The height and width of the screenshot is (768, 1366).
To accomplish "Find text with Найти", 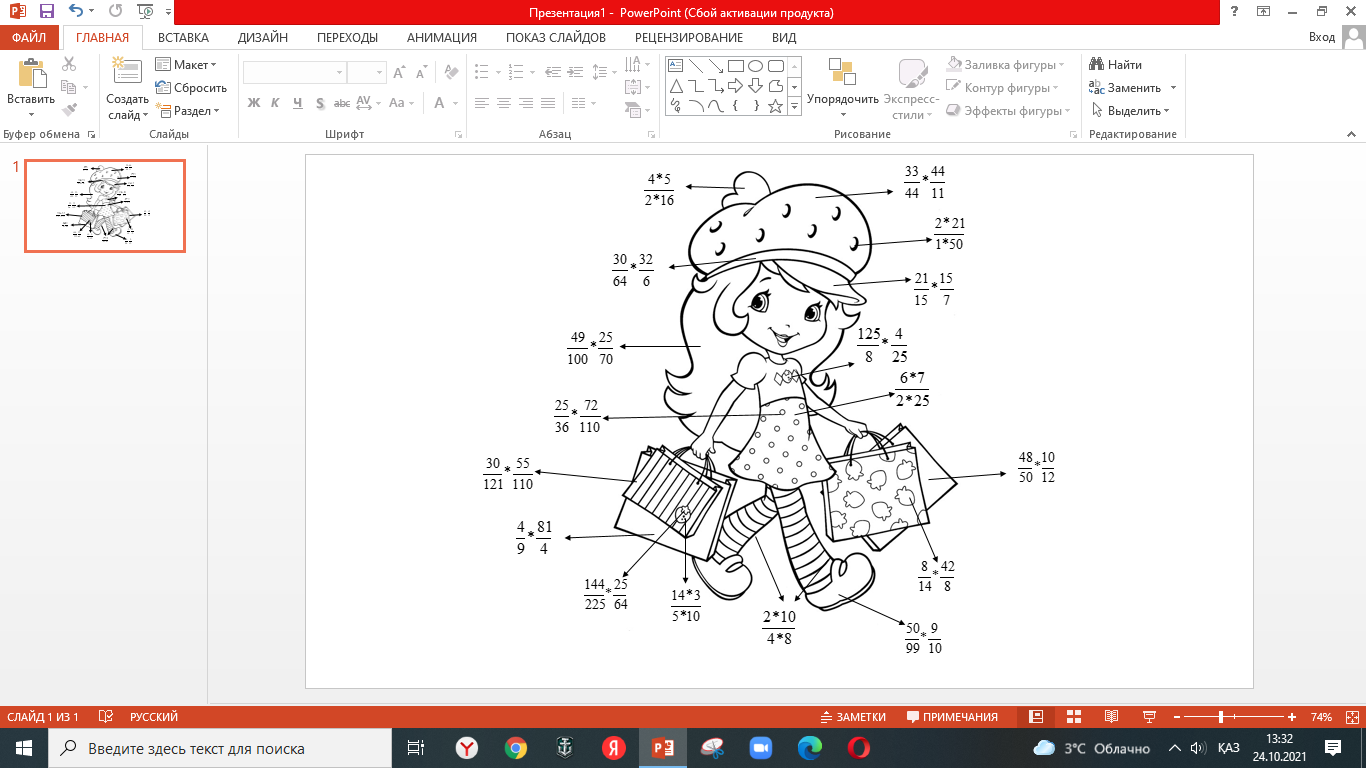I will pyautogui.click(x=1116, y=65).
